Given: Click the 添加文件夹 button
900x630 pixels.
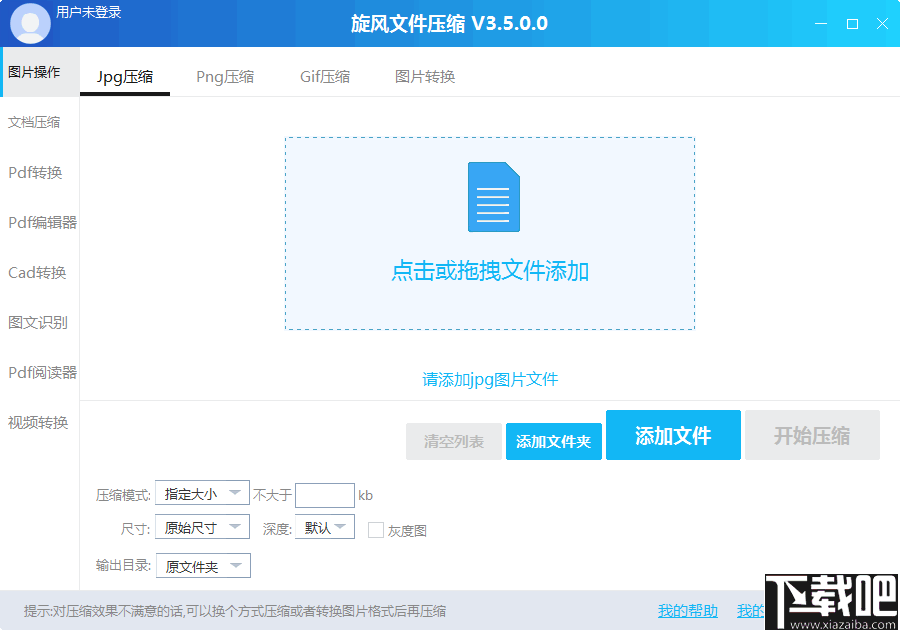Looking at the screenshot, I should 554,441.
